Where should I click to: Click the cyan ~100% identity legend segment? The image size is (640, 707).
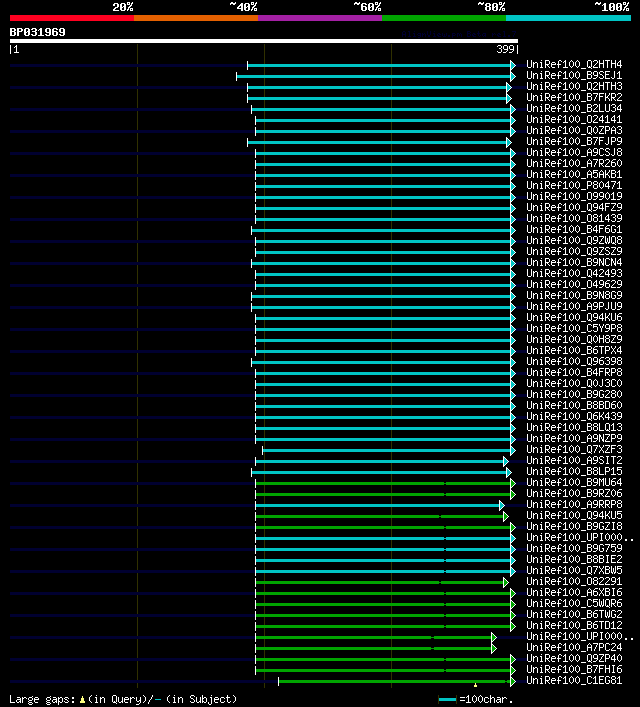point(568,18)
